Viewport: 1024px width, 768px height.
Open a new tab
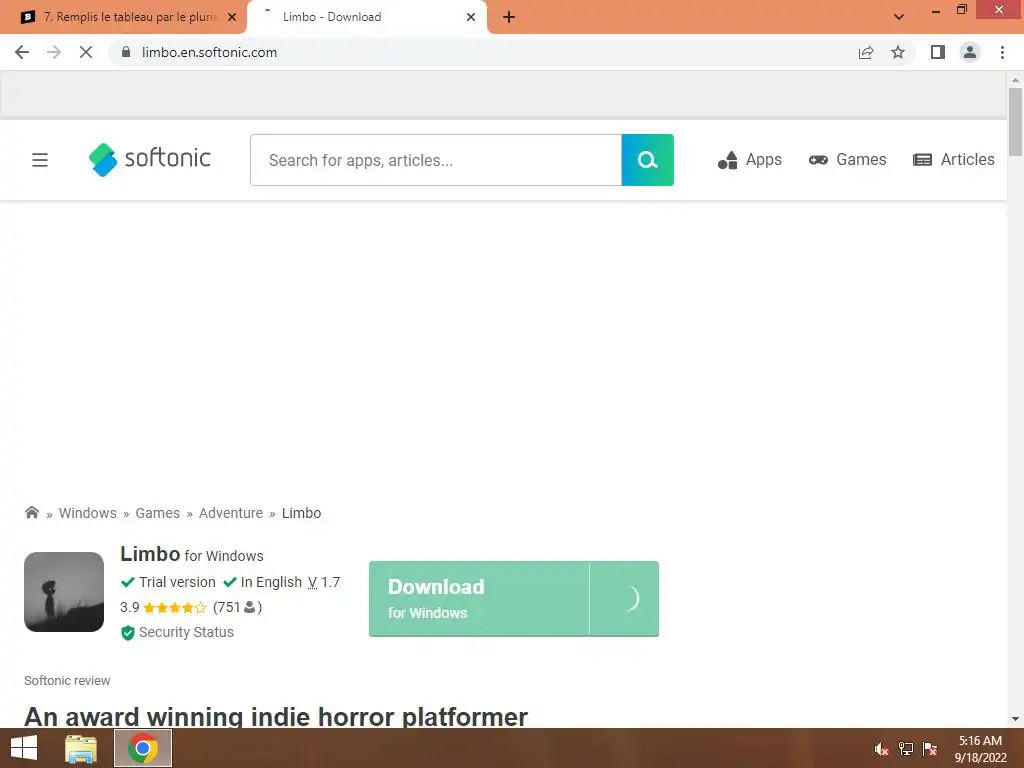click(509, 17)
